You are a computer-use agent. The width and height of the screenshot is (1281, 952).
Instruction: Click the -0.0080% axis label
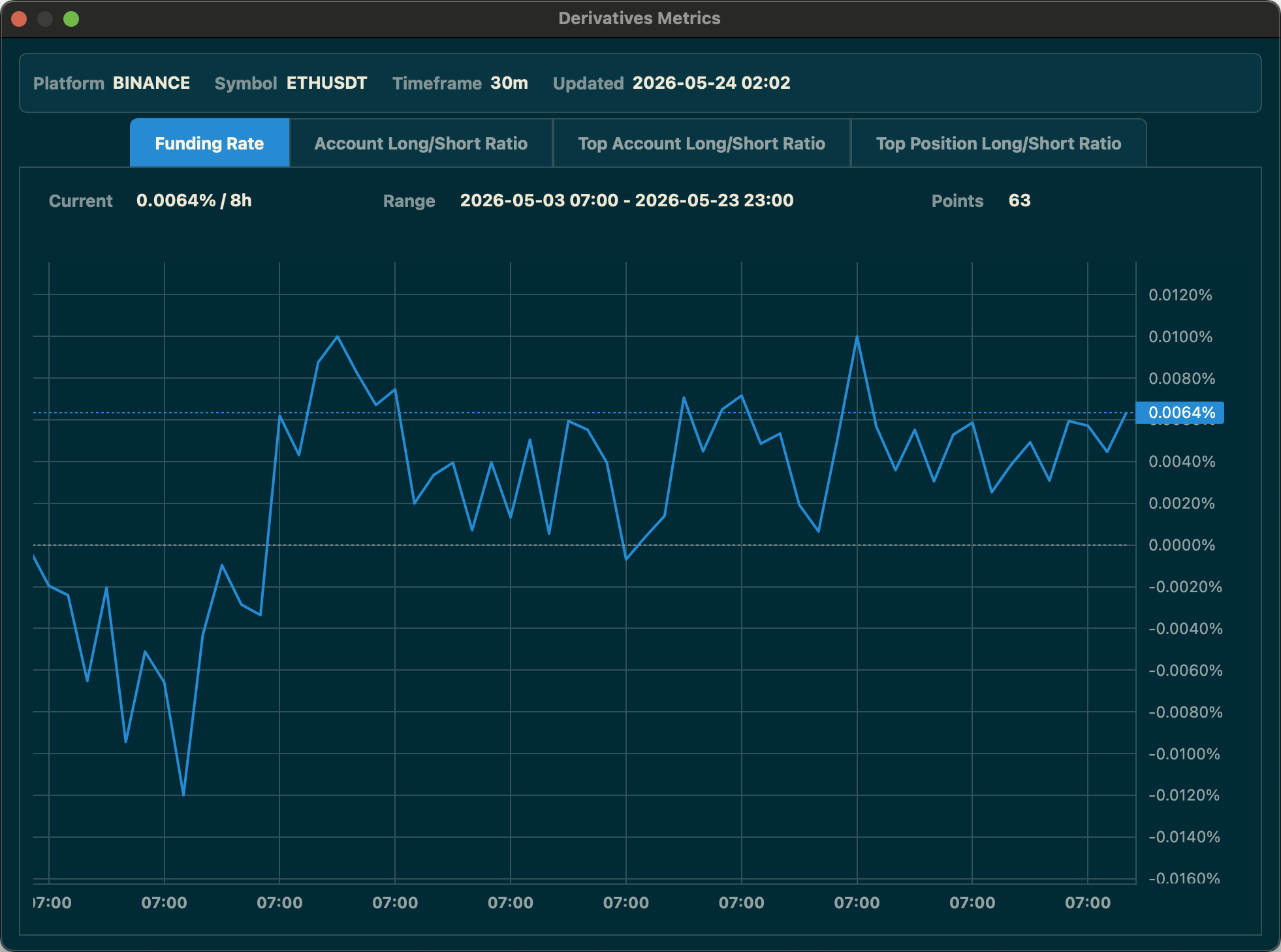(x=1185, y=712)
